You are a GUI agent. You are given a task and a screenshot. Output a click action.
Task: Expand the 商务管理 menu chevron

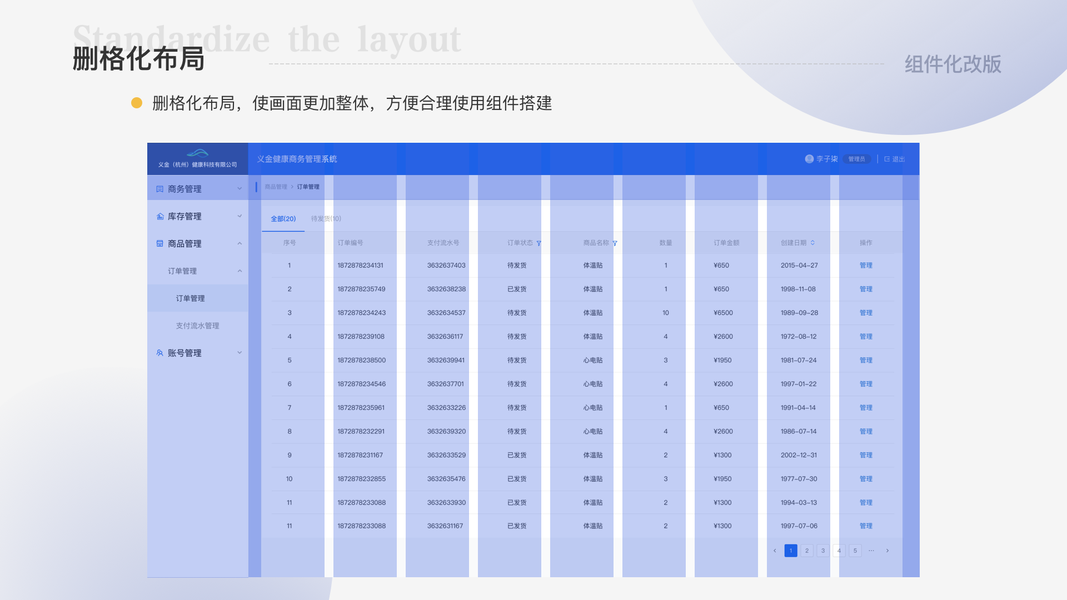coord(240,189)
